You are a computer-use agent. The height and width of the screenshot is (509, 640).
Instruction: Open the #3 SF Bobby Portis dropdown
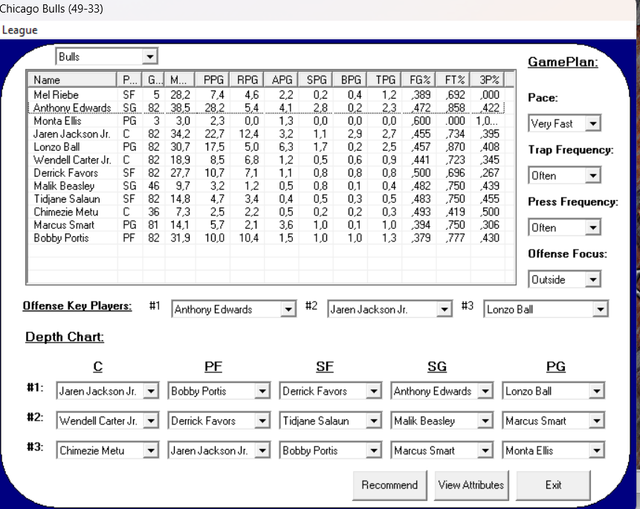pos(330,451)
